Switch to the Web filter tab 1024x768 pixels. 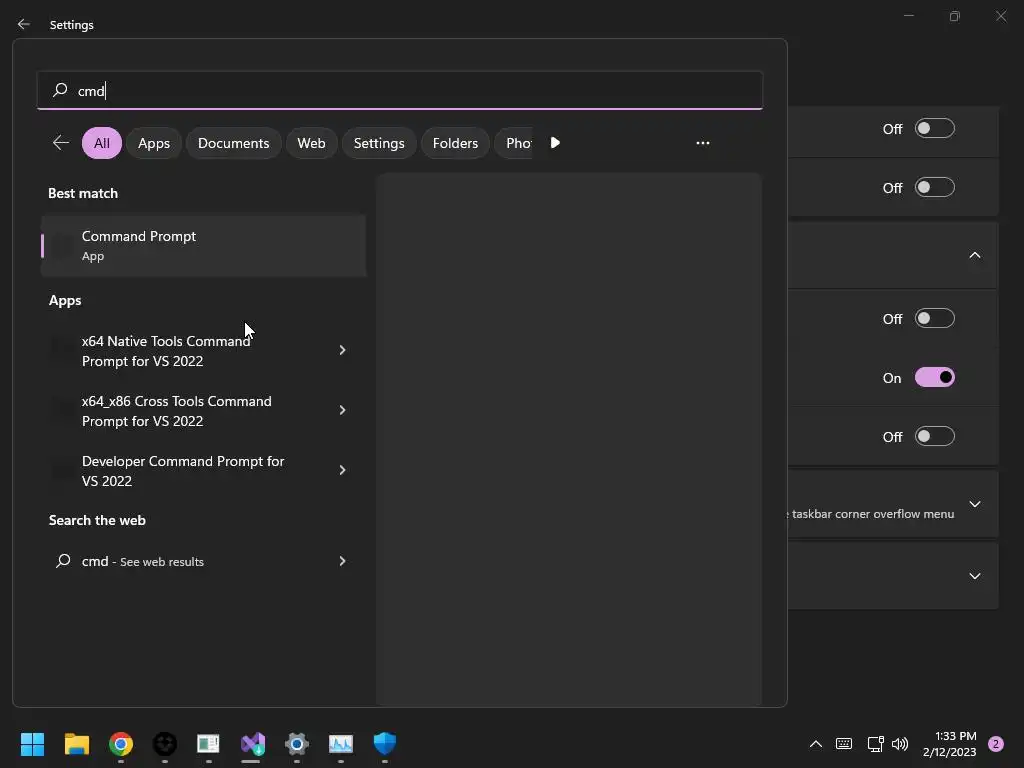tap(312, 143)
